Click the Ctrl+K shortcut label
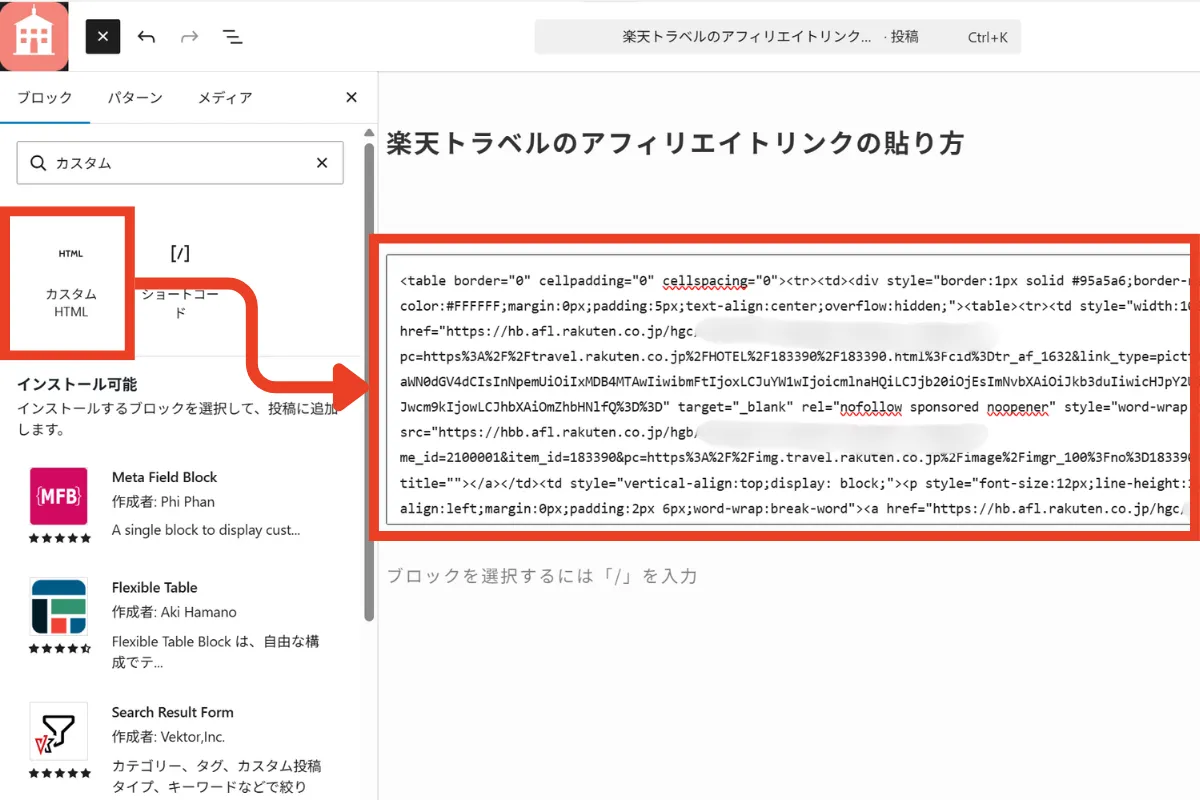This screenshot has height=800, width=1200. 988,37
